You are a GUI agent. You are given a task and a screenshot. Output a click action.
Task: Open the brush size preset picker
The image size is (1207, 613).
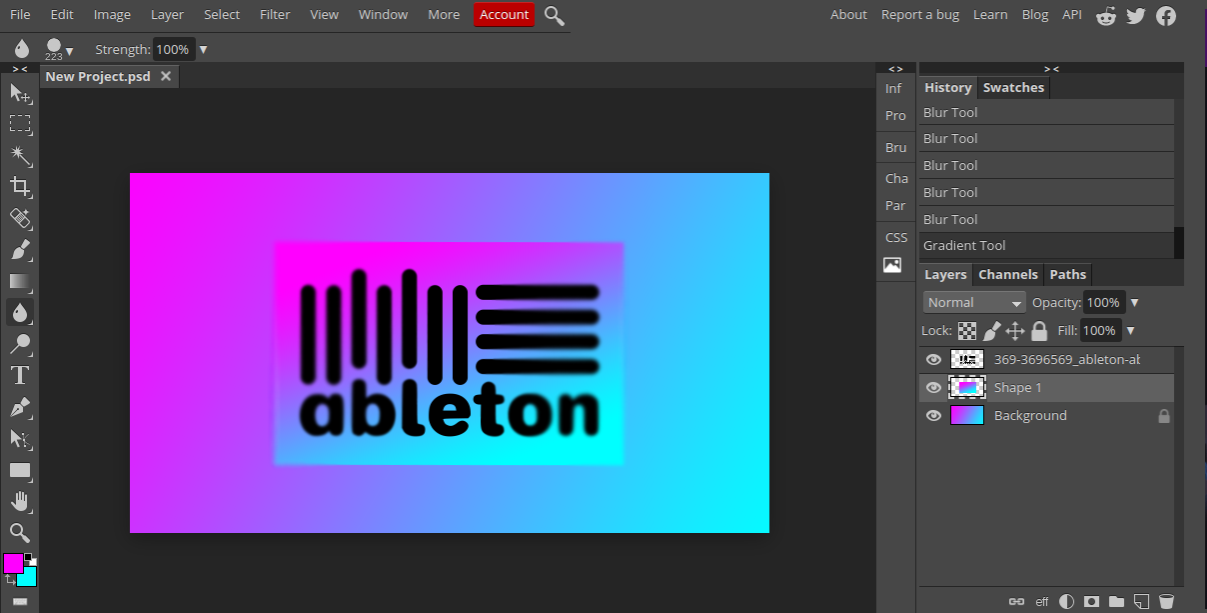coord(59,48)
